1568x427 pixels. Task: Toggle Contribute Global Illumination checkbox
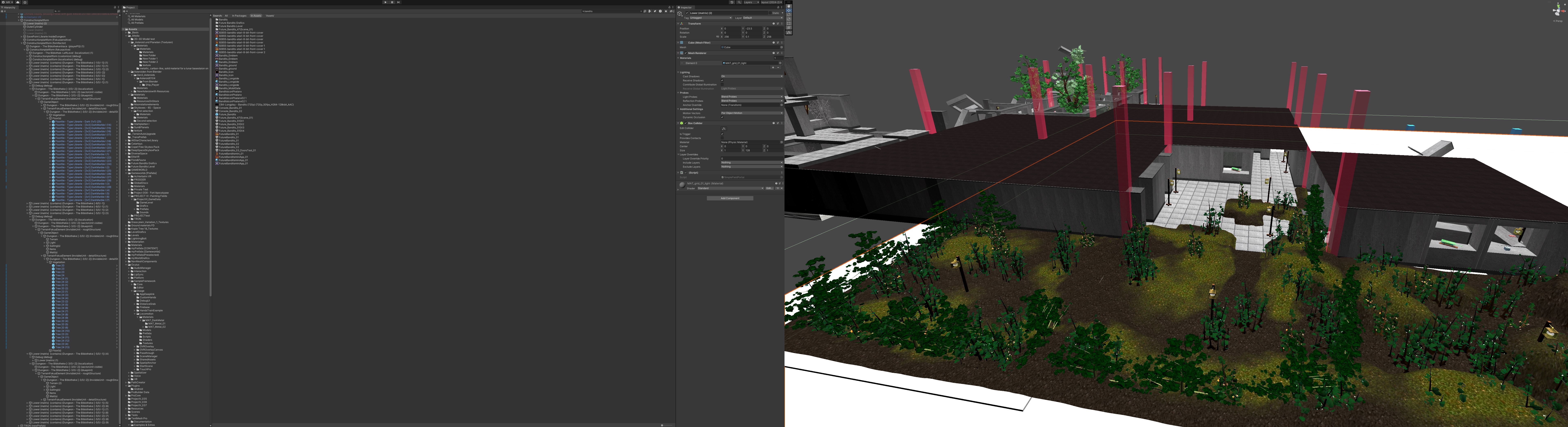[x=723, y=85]
